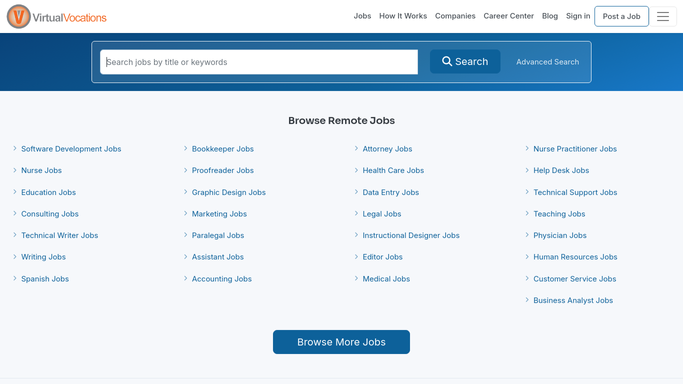Browse Graphic Design Jobs
This screenshot has height=384, width=683.
pyautogui.click(x=229, y=192)
